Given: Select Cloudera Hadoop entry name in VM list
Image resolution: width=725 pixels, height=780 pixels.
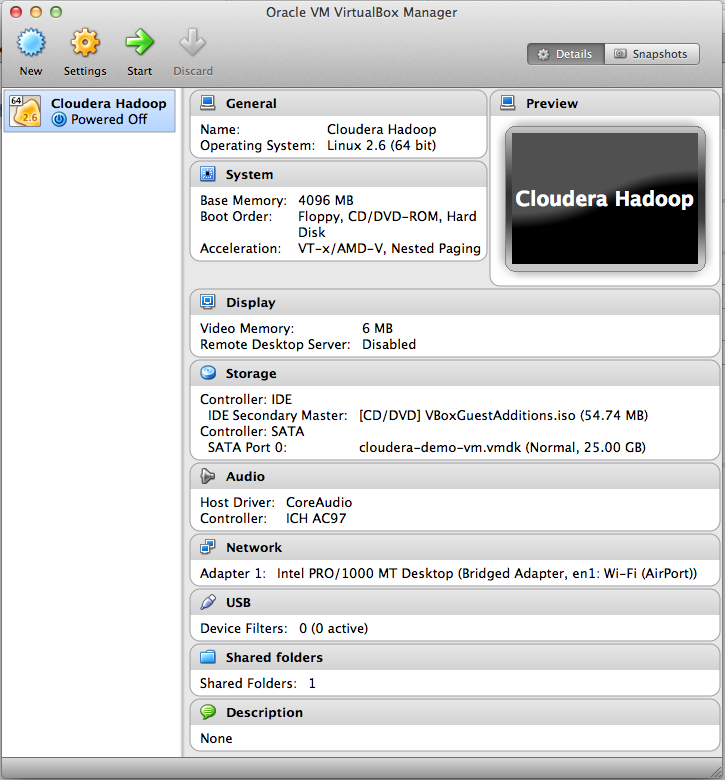Looking at the screenshot, I should coord(108,103).
